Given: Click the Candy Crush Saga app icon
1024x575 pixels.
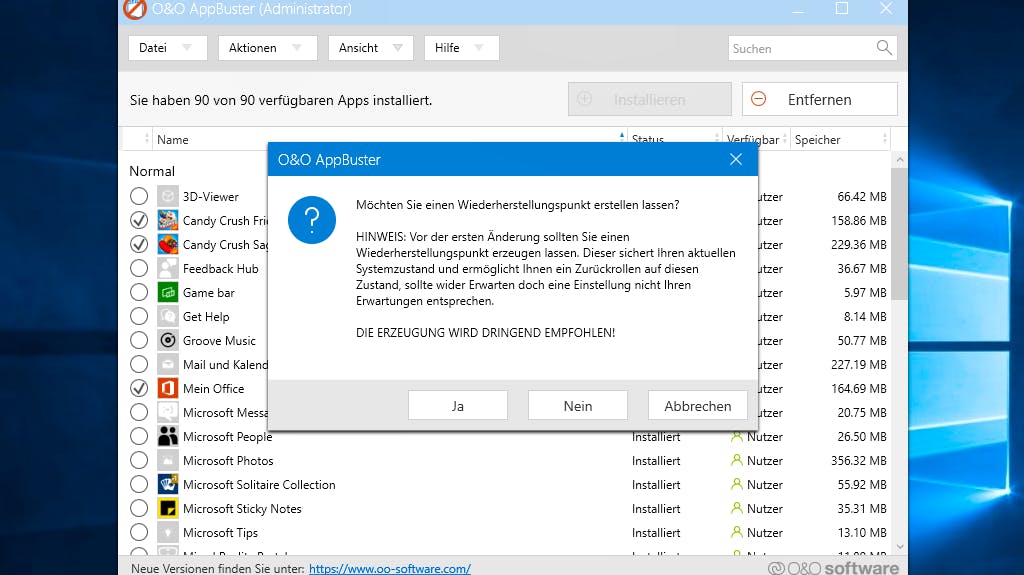Looking at the screenshot, I should [x=168, y=244].
